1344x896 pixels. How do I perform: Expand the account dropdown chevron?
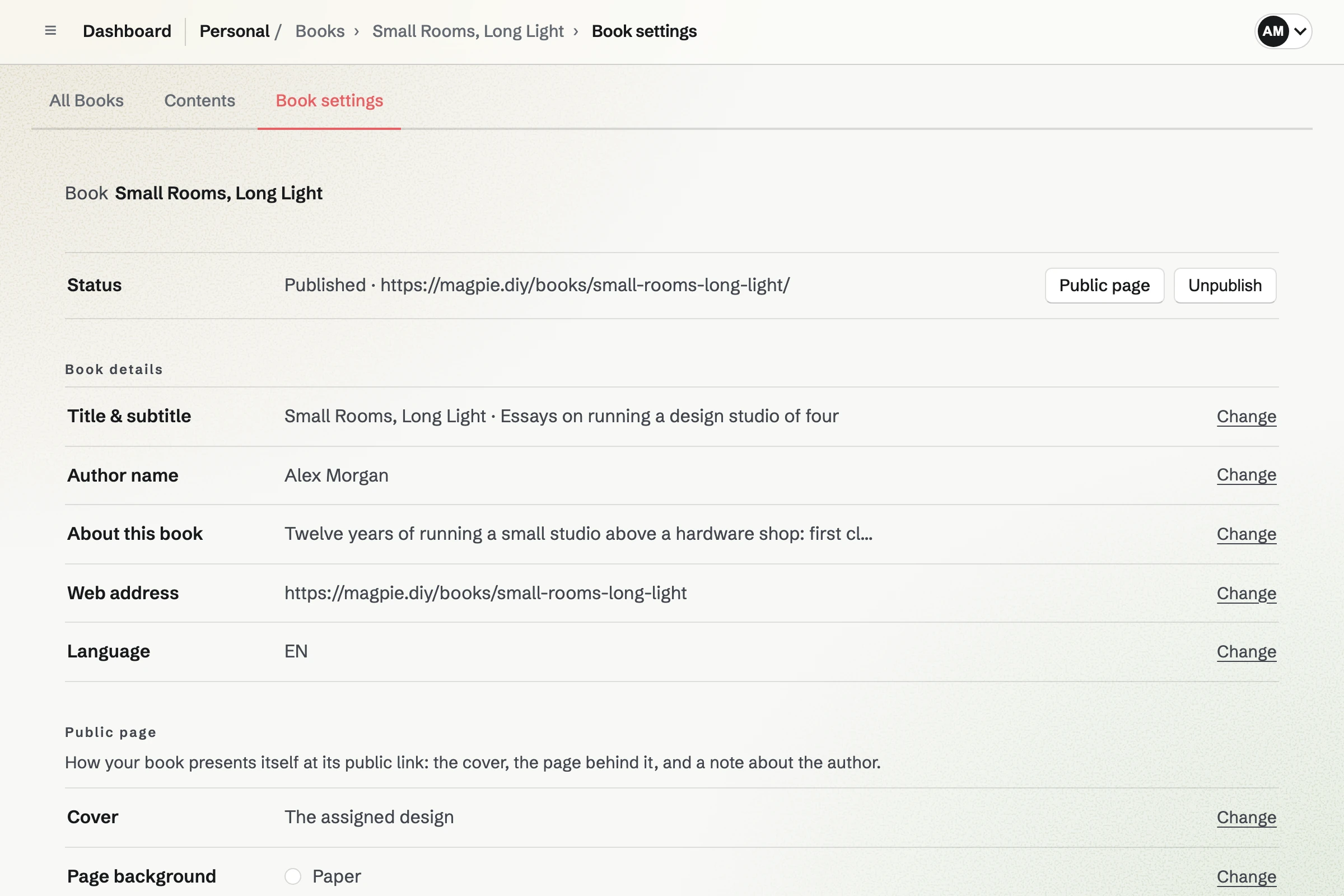(1300, 31)
